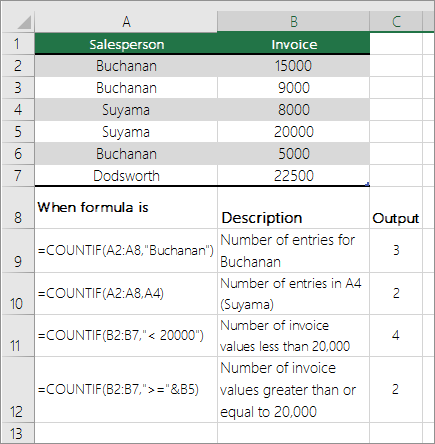Select row 1 header
Viewport: 435px width, 444px height.
(x=17, y=44)
